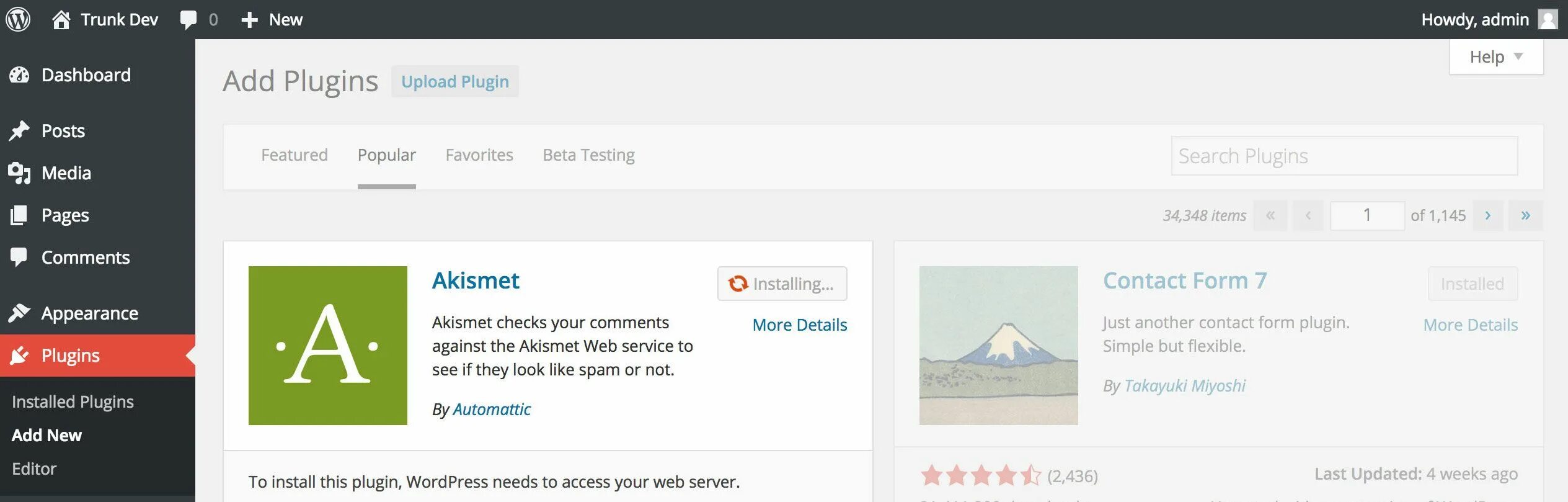Click Trunk Dev site name

(x=120, y=20)
